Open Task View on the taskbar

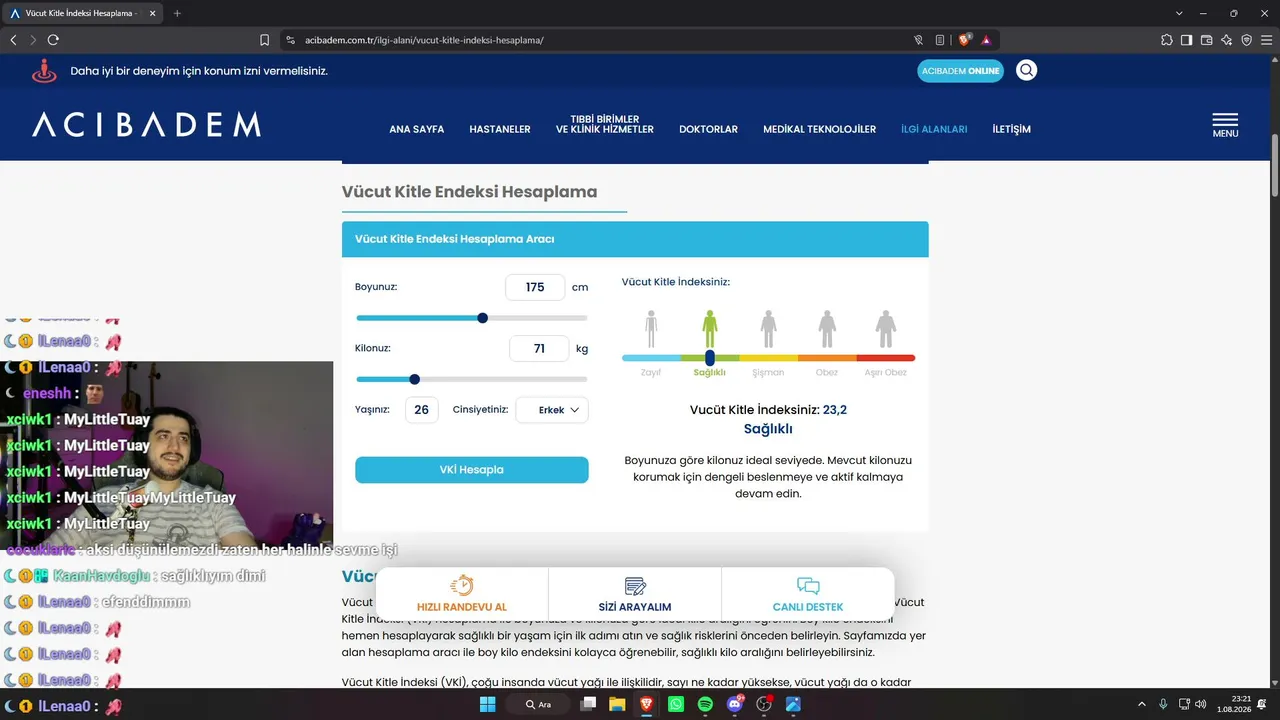click(589, 704)
